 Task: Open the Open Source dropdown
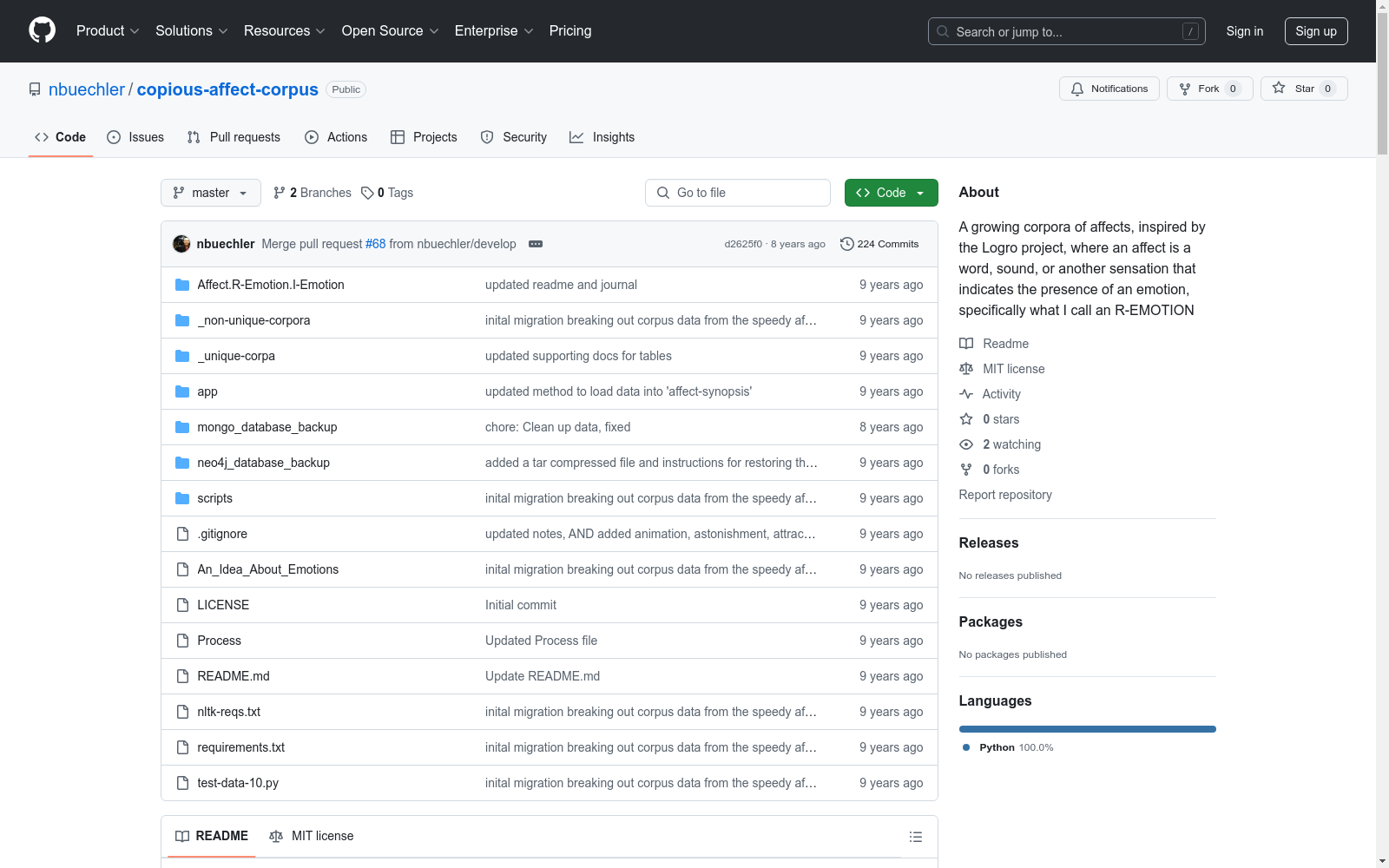[x=390, y=31]
